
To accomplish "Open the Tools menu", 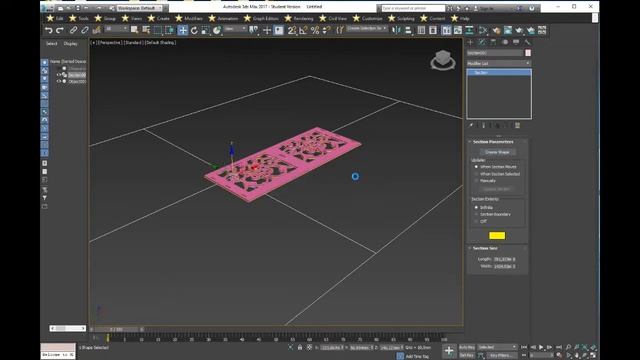I will click(83, 18).
